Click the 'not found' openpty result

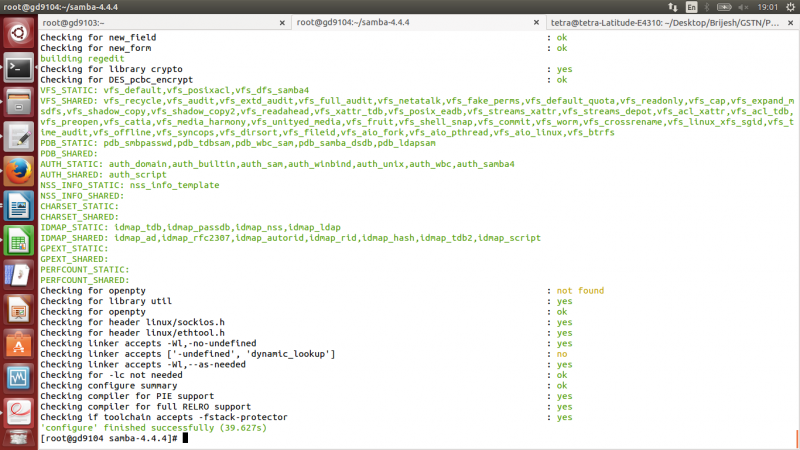(580, 291)
